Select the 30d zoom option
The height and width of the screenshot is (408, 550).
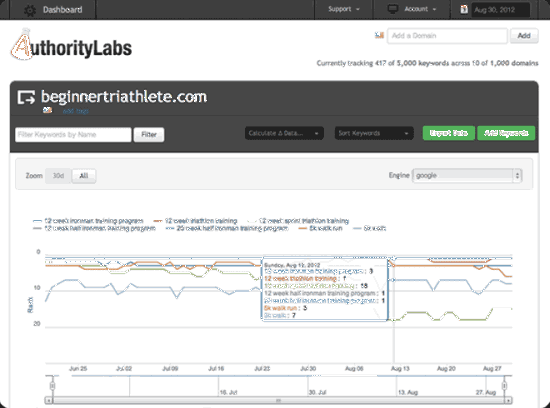pos(58,176)
